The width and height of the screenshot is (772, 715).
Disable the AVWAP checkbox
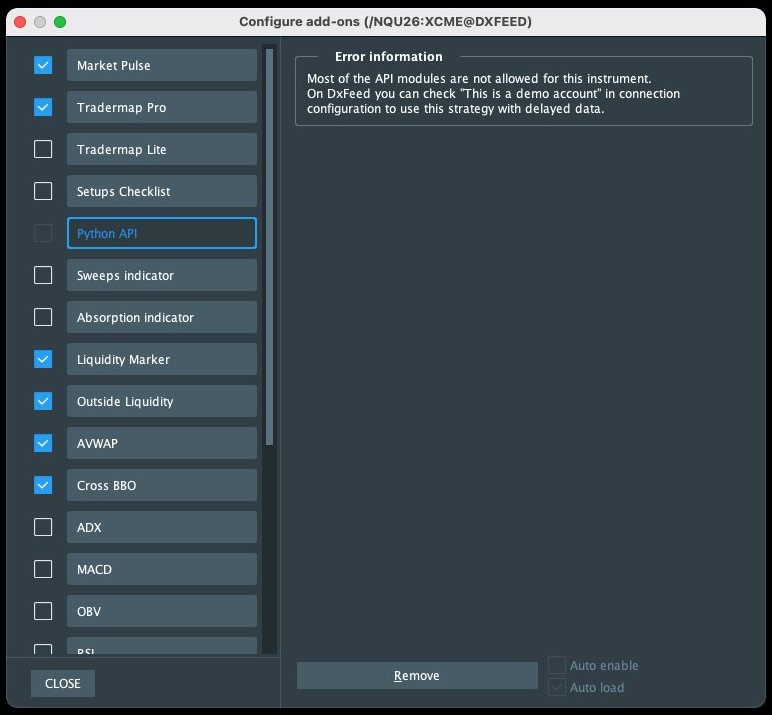[x=43, y=443]
